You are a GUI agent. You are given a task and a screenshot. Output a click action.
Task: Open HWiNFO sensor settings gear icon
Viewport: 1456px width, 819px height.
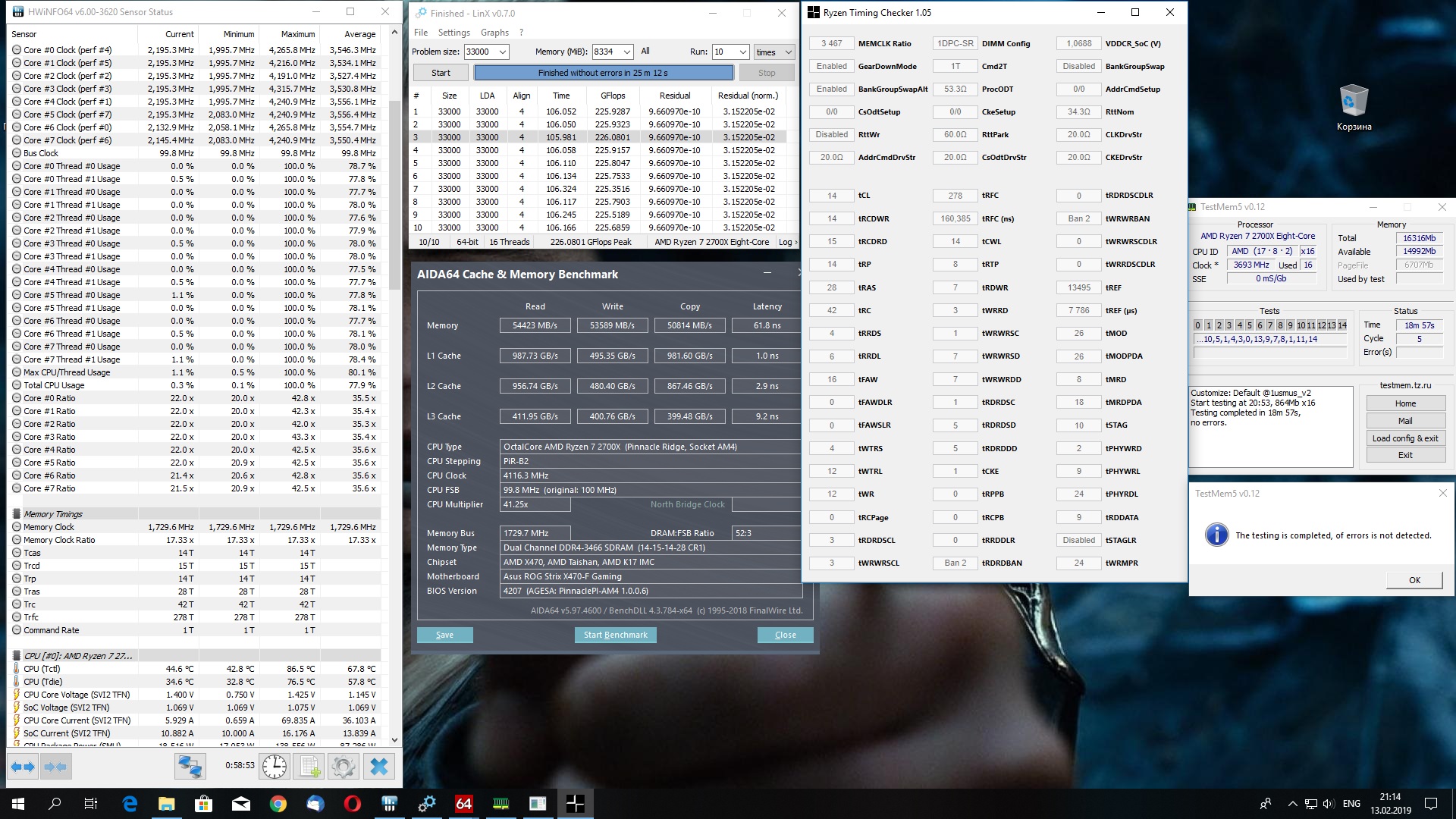(x=343, y=767)
